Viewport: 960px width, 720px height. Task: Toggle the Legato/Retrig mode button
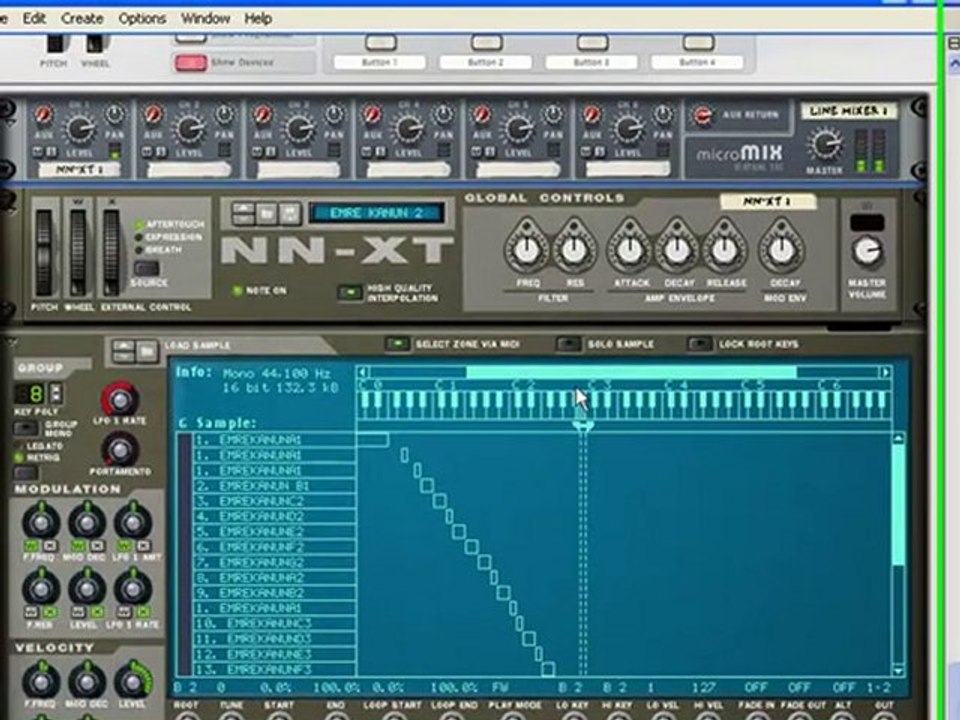pos(26,473)
